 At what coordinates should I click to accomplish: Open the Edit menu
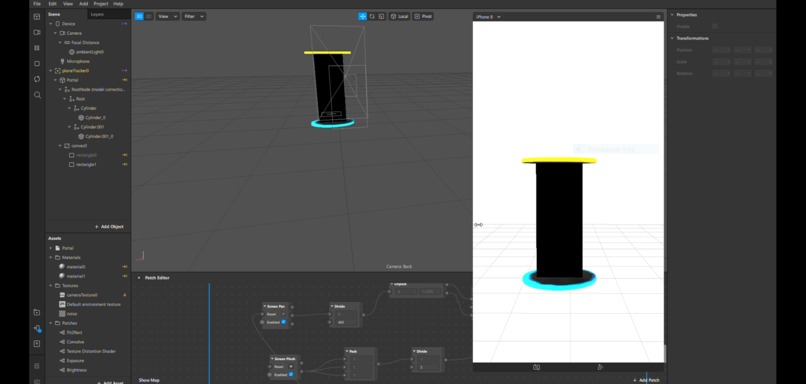point(52,4)
